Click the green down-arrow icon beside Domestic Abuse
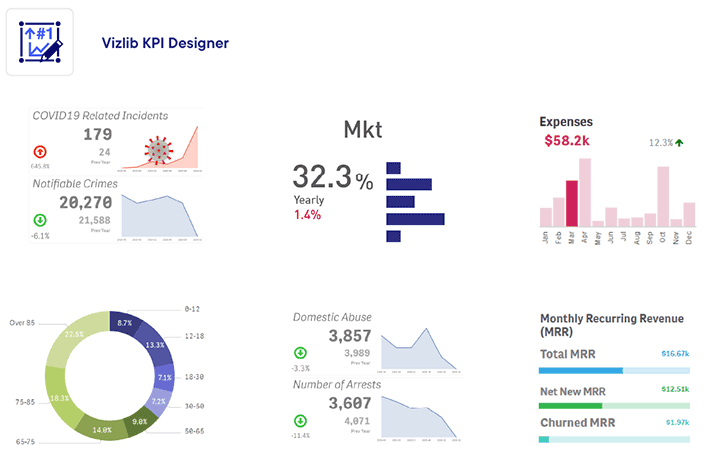Image resolution: width=720 pixels, height=466 pixels. tap(300, 353)
